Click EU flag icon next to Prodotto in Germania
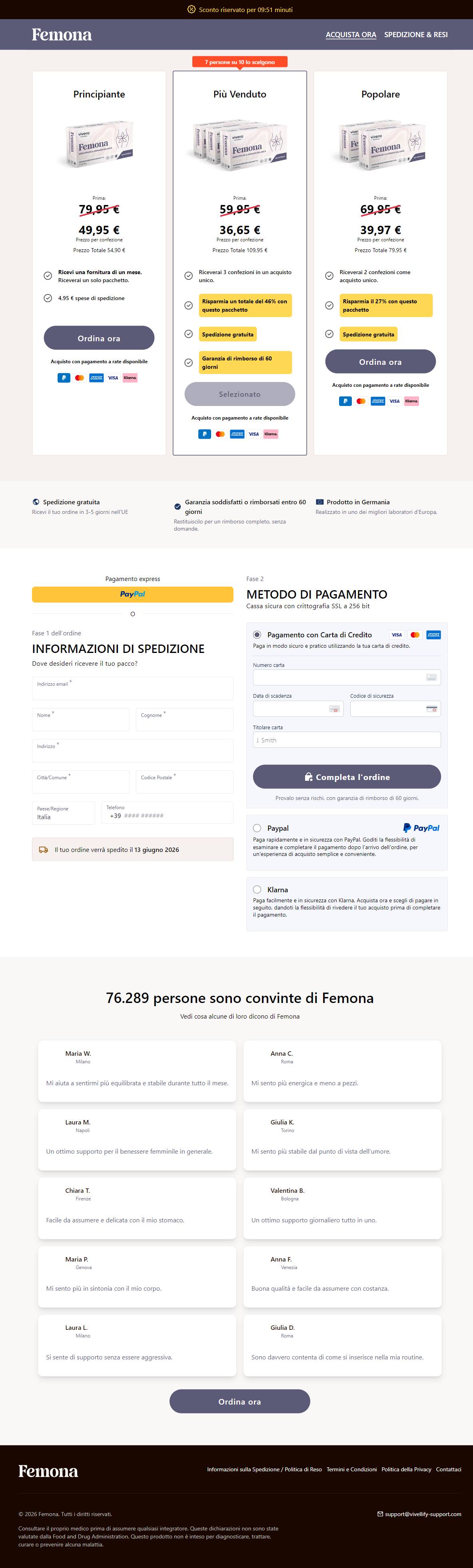 (319, 502)
